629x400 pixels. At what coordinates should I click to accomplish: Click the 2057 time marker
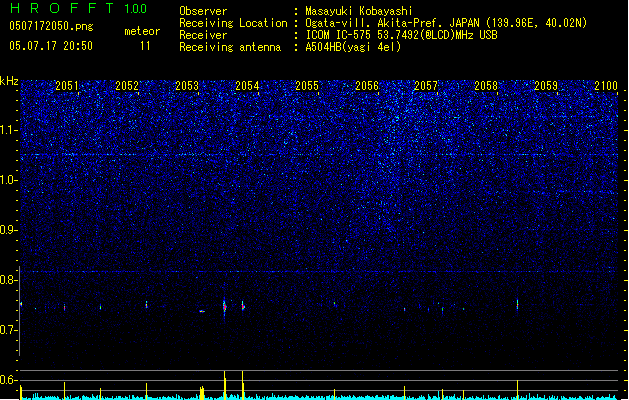[426, 86]
